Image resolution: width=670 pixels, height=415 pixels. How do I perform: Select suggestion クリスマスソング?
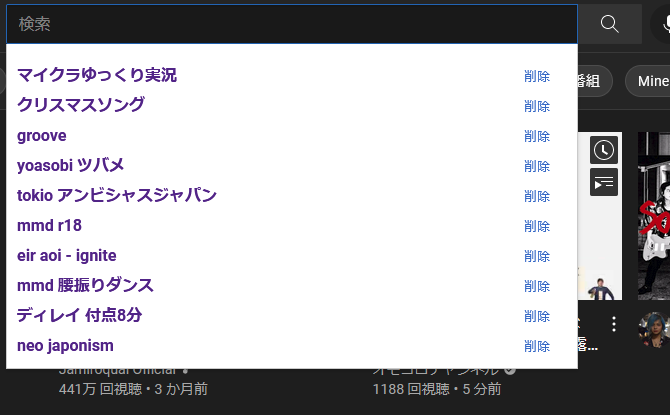(292, 106)
